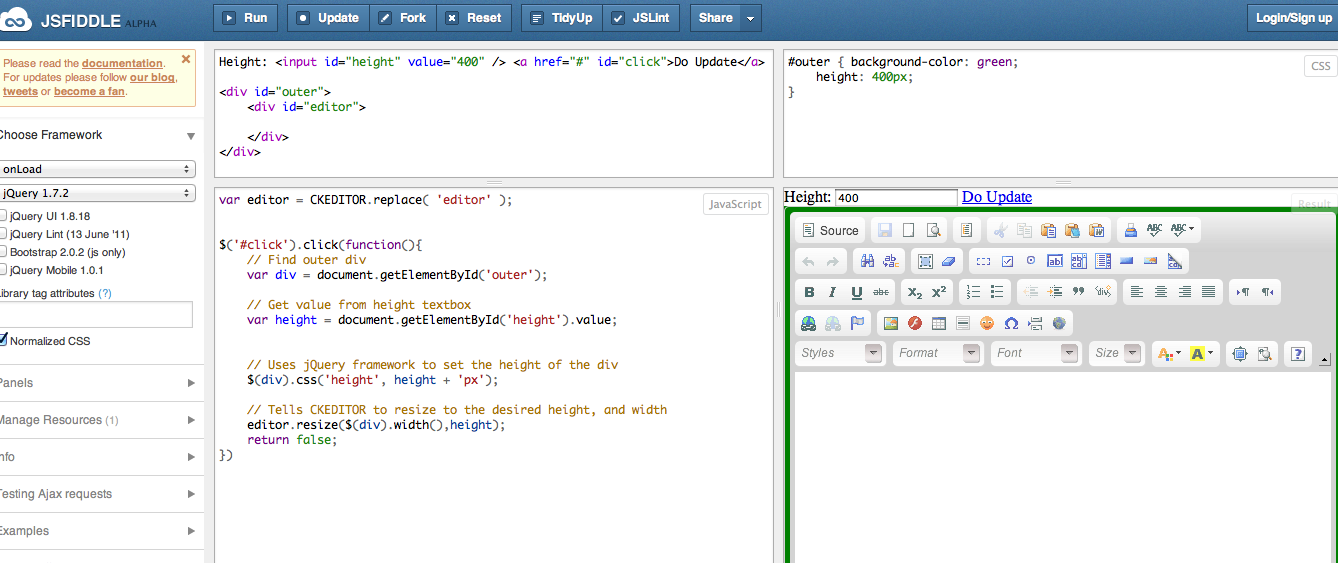Open the Size dropdown in editor
Screen dimensions: 1338x563
[1116, 353]
